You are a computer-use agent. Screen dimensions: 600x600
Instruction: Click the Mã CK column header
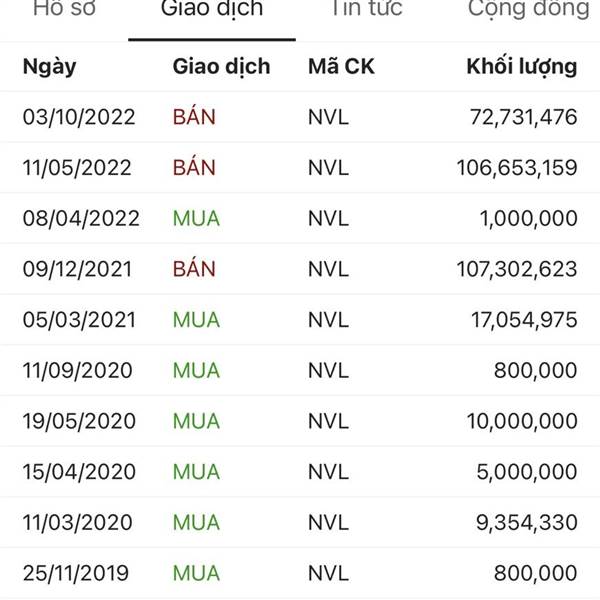pyautogui.click(x=341, y=66)
